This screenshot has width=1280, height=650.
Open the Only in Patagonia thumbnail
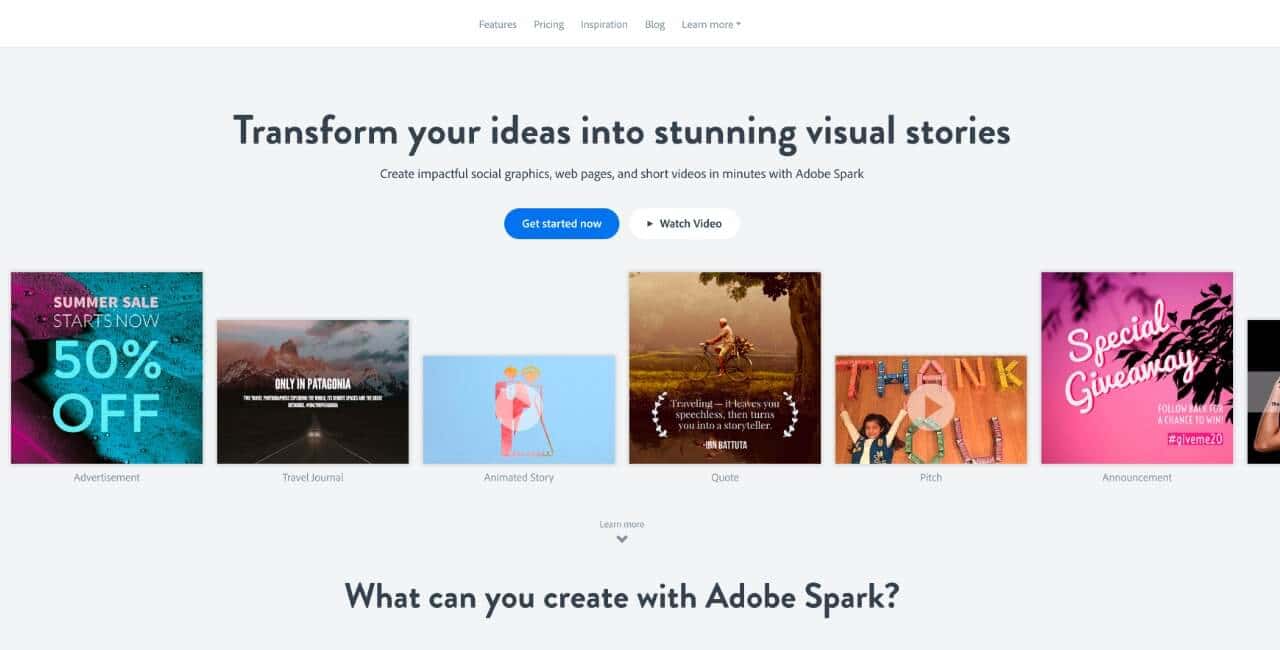[313, 392]
